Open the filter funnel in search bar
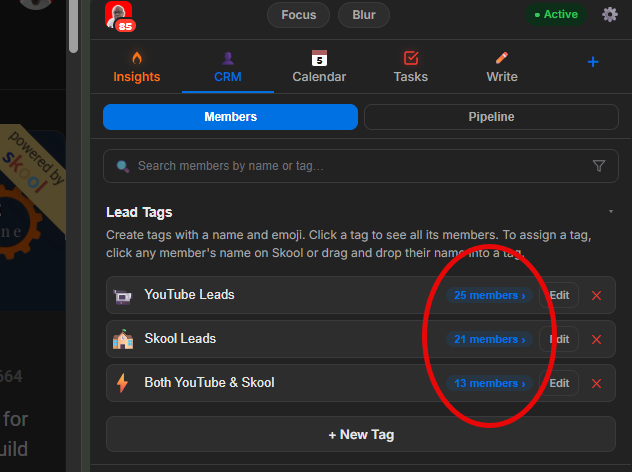This screenshot has height=472, width=632. (599, 166)
